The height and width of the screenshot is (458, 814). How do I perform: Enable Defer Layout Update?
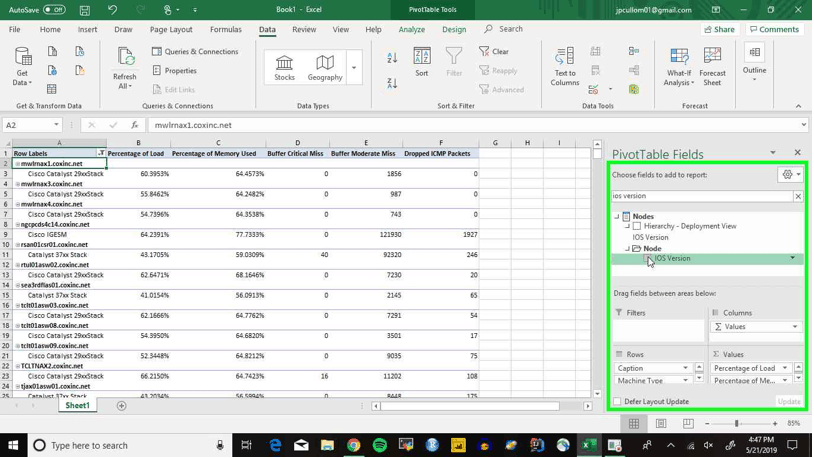click(x=617, y=401)
